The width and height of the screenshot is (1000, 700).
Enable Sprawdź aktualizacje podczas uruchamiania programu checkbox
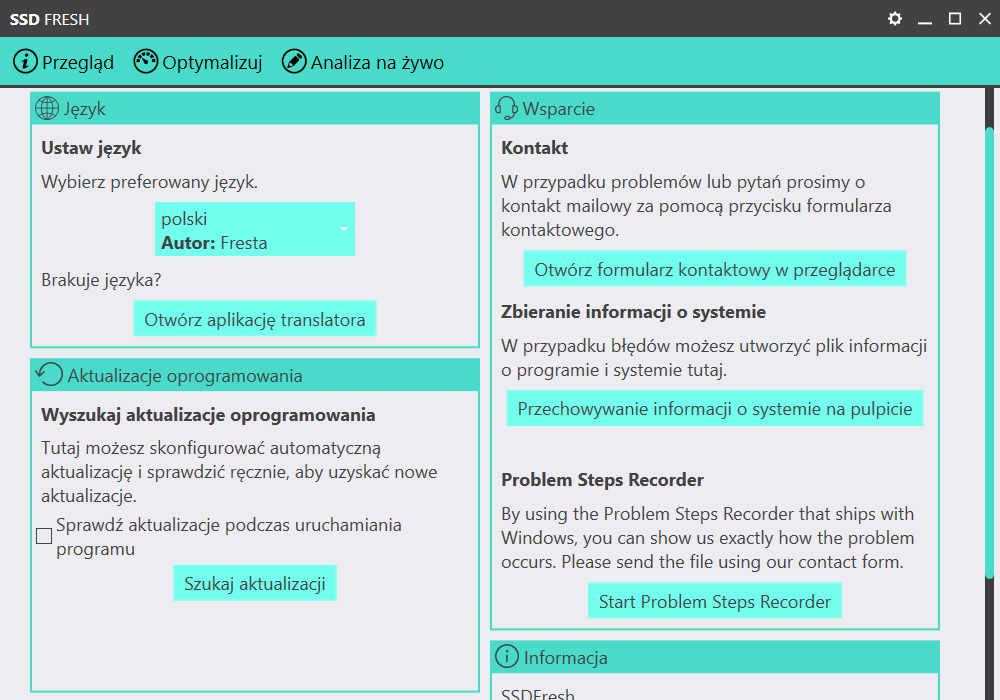click(44, 536)
